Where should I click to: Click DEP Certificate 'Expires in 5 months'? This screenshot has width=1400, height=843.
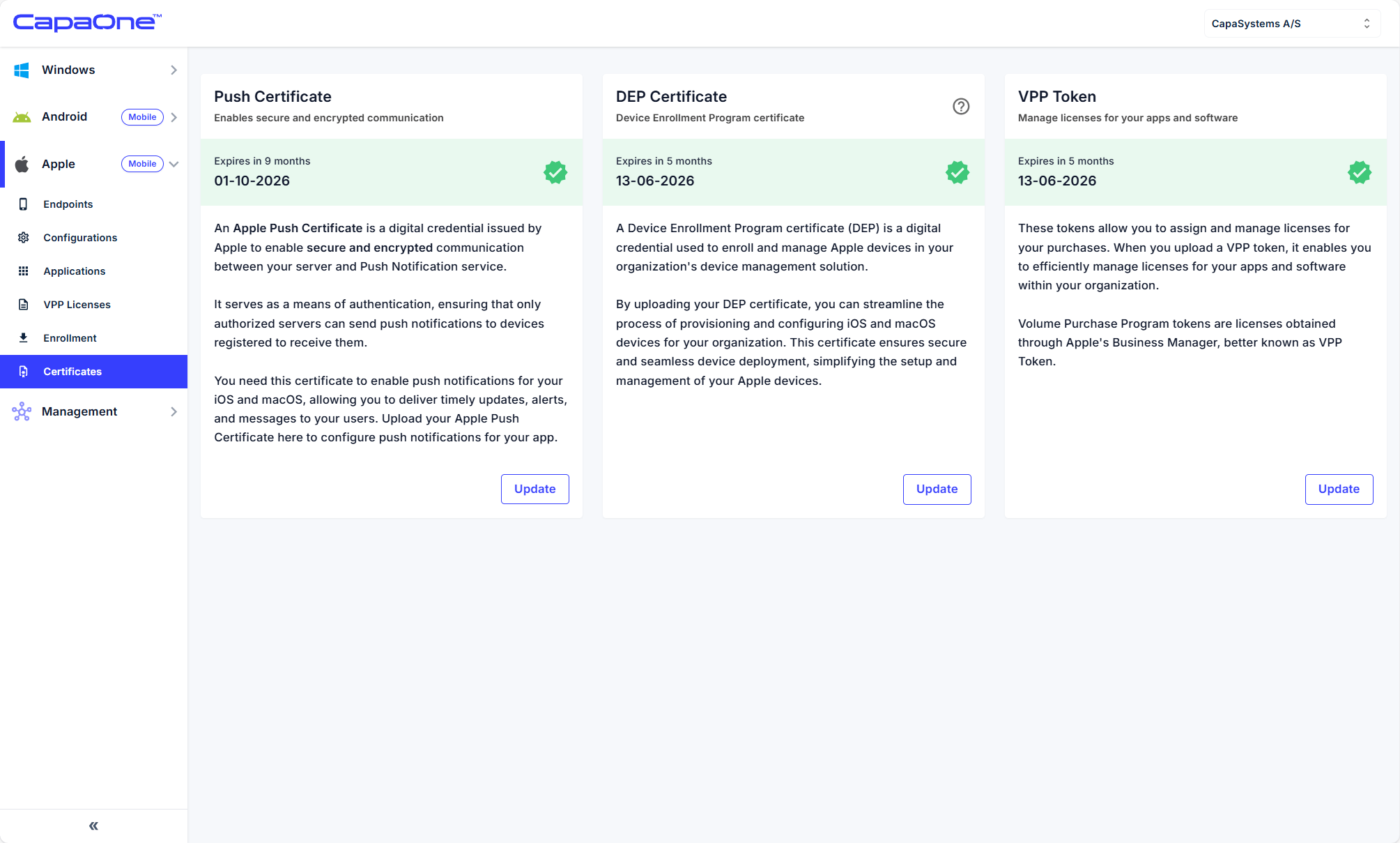[664, 161]
